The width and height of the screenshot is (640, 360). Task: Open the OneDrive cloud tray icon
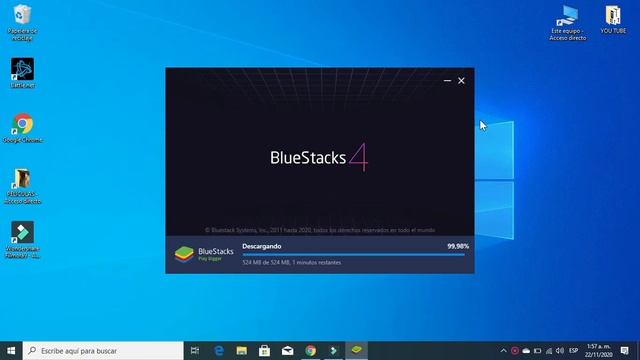pyautogui.click(x=526, y=351)
